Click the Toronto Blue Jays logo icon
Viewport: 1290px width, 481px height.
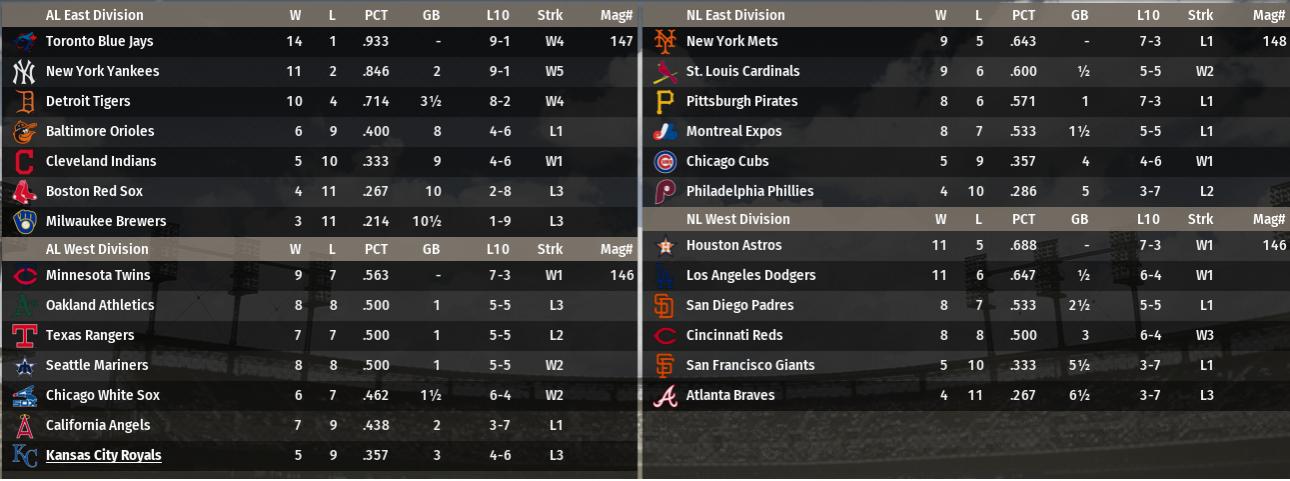[24, 42]
